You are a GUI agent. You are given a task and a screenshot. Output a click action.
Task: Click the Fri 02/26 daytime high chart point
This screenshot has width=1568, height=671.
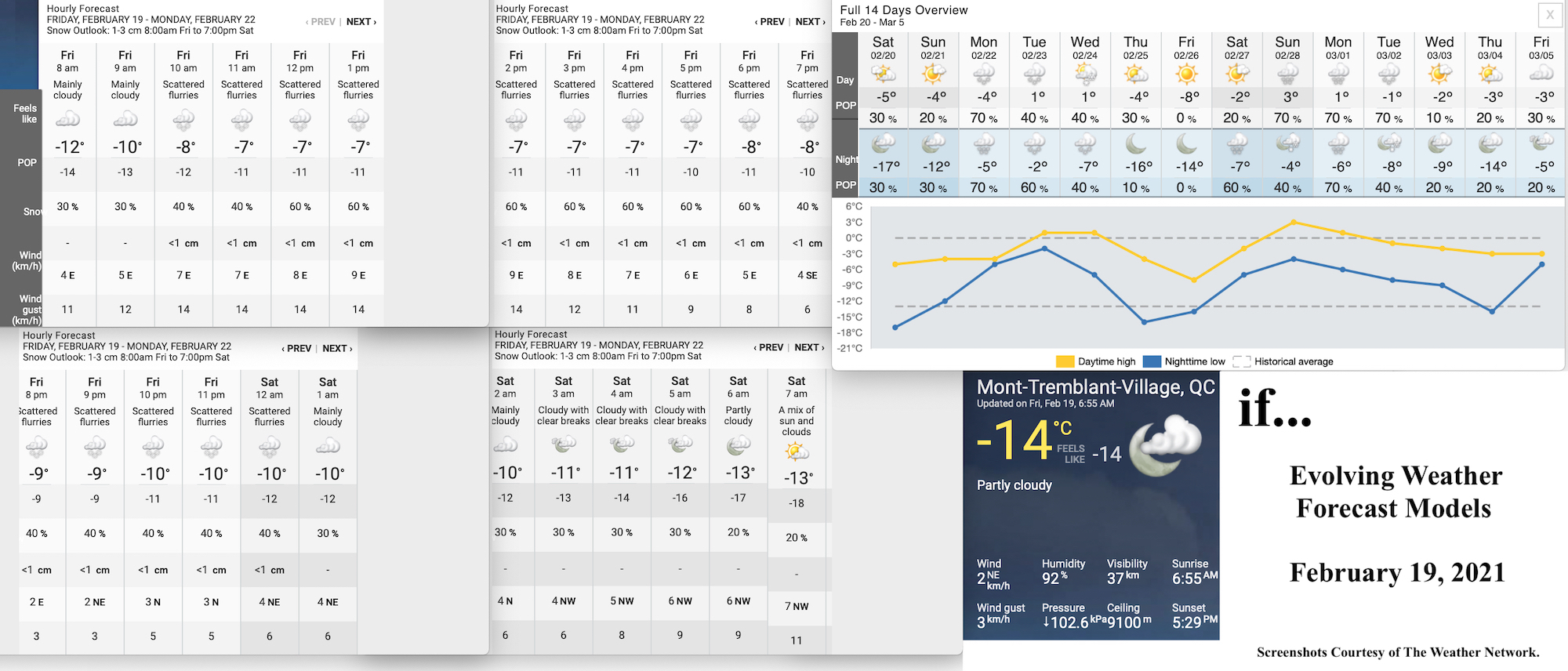click(1194, 280)
